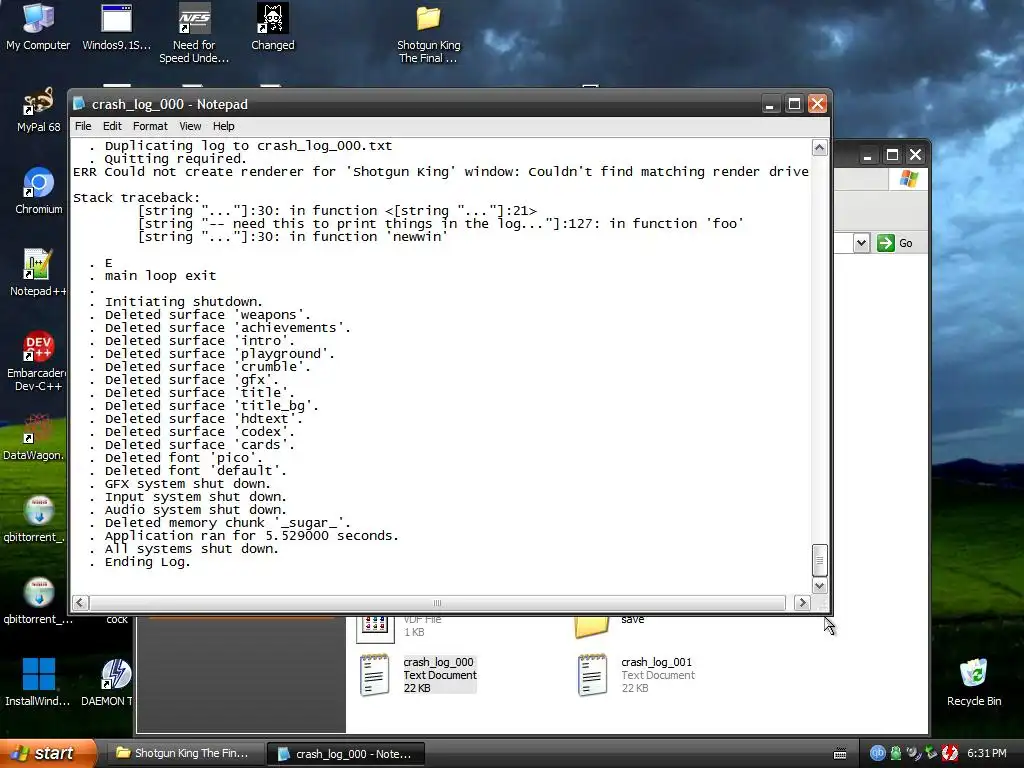Click the red DAEMON Tools tray icon
Image resolution: width=1024 pixels, height=768 pixels.
click(949, 753)
